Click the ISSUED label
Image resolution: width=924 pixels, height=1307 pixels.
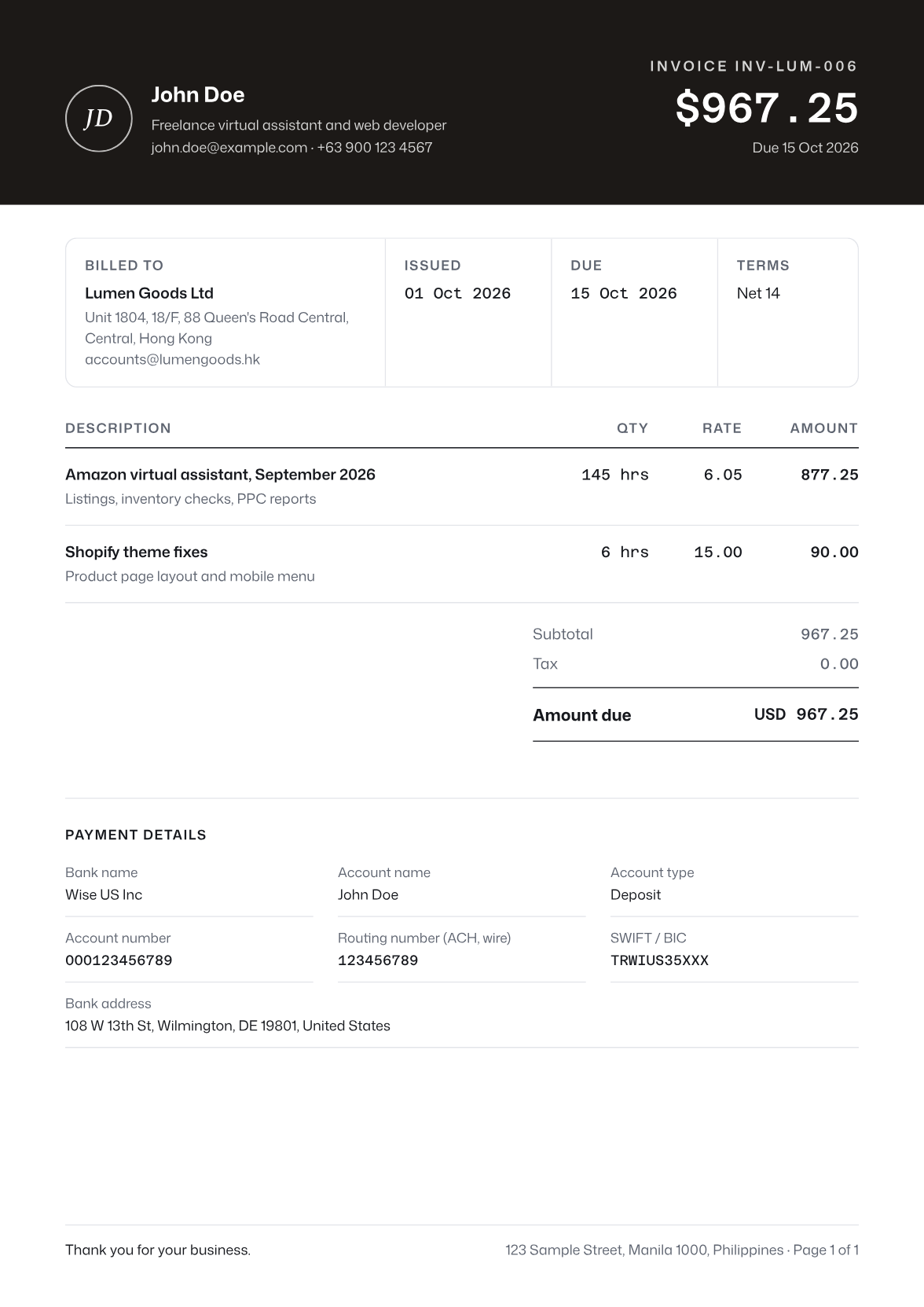[x=433, y=266]
